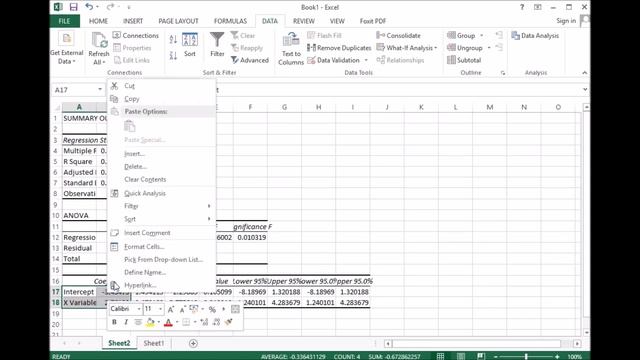Sort A to Z ascending
This screenshot has width=640, height=360.
pyautogui.click(x=173, y=39)
